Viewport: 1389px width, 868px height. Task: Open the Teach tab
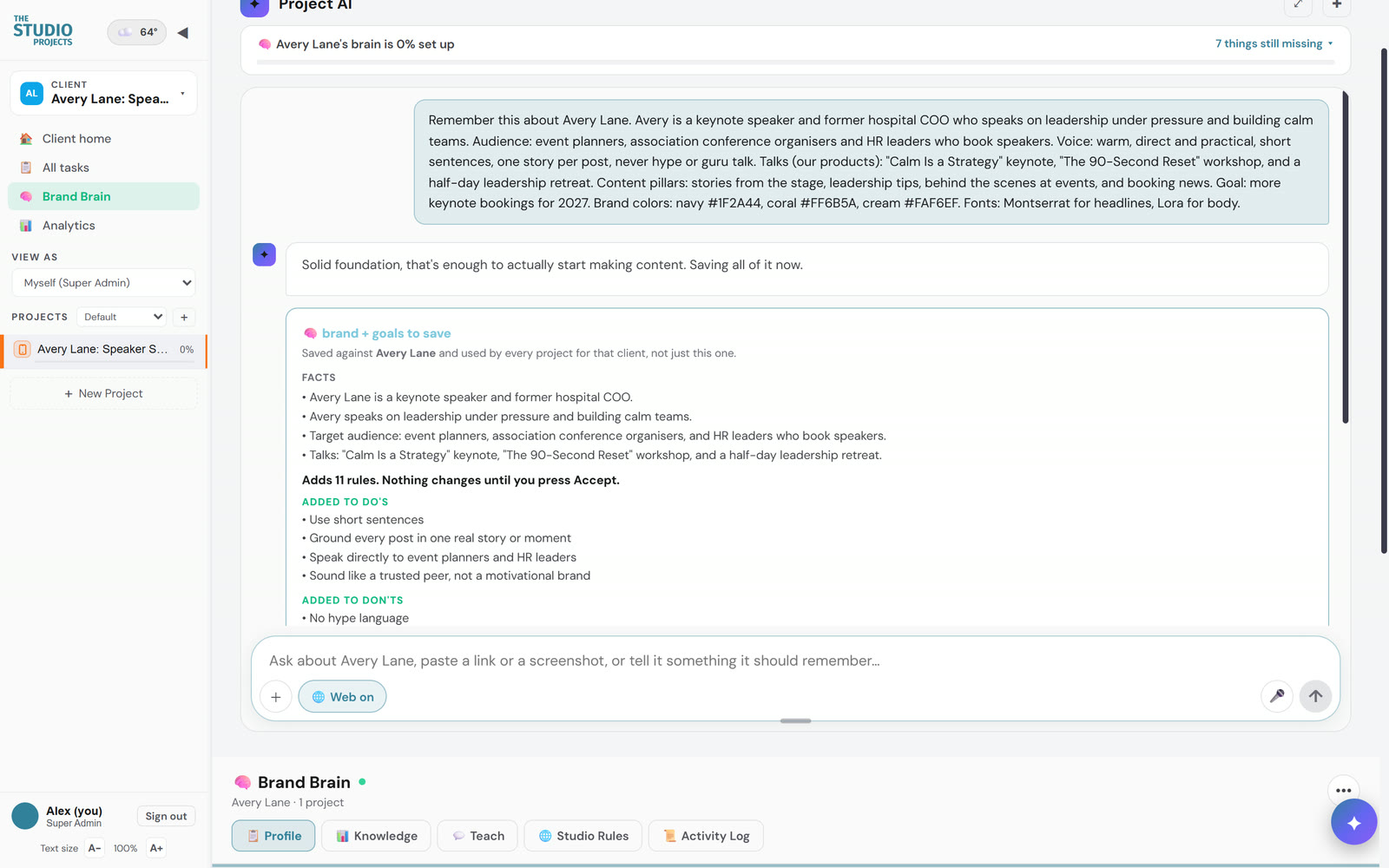click(x=477, y=836)
